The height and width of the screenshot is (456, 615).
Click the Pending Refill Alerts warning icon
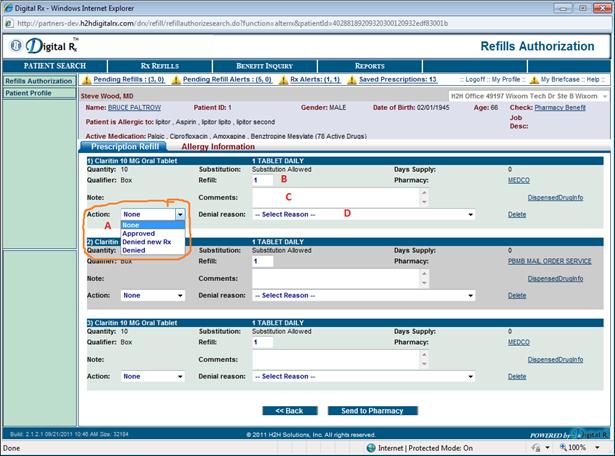coord(177,79)
